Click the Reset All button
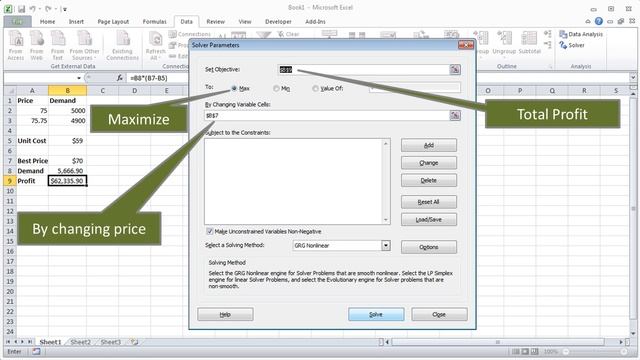 [429, 202]
